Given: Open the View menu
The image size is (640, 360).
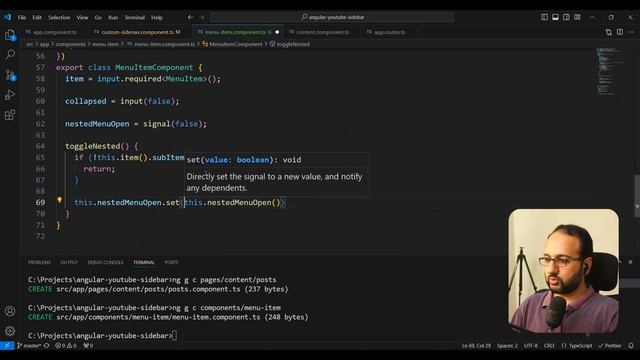Looking at the screenshot, I should (x=82, y=18).
